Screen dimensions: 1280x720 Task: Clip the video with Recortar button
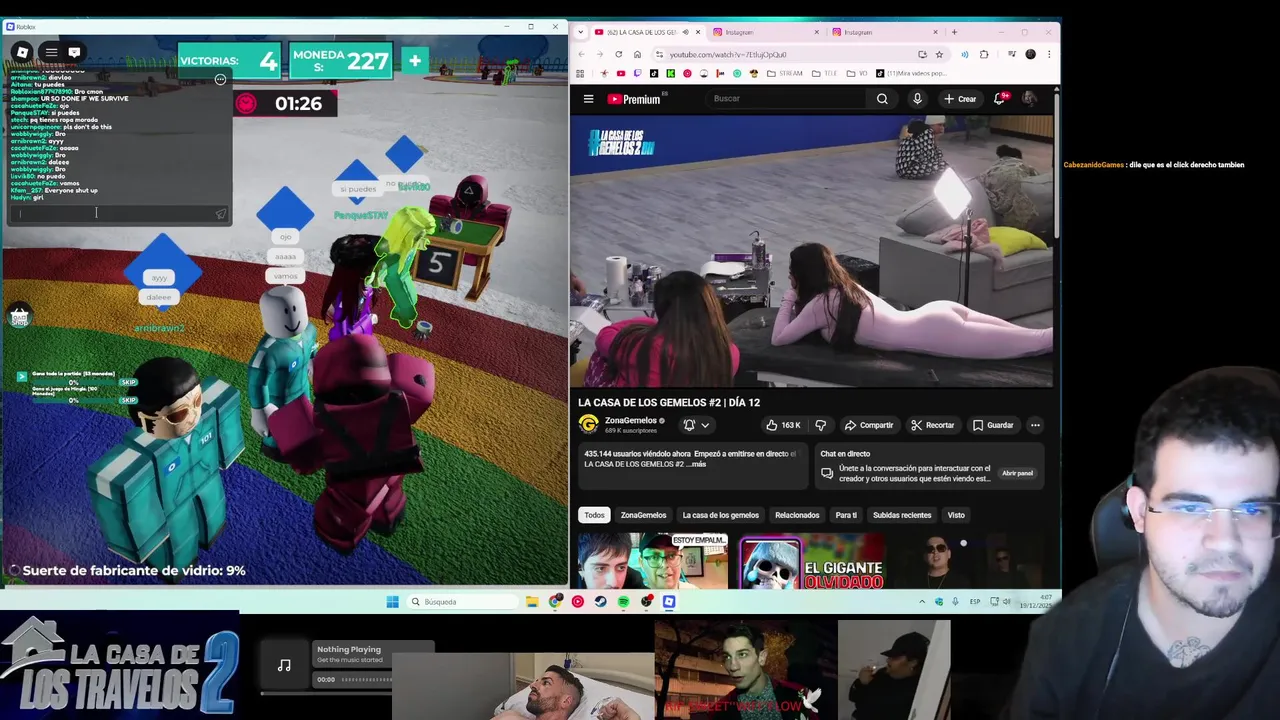933,425
